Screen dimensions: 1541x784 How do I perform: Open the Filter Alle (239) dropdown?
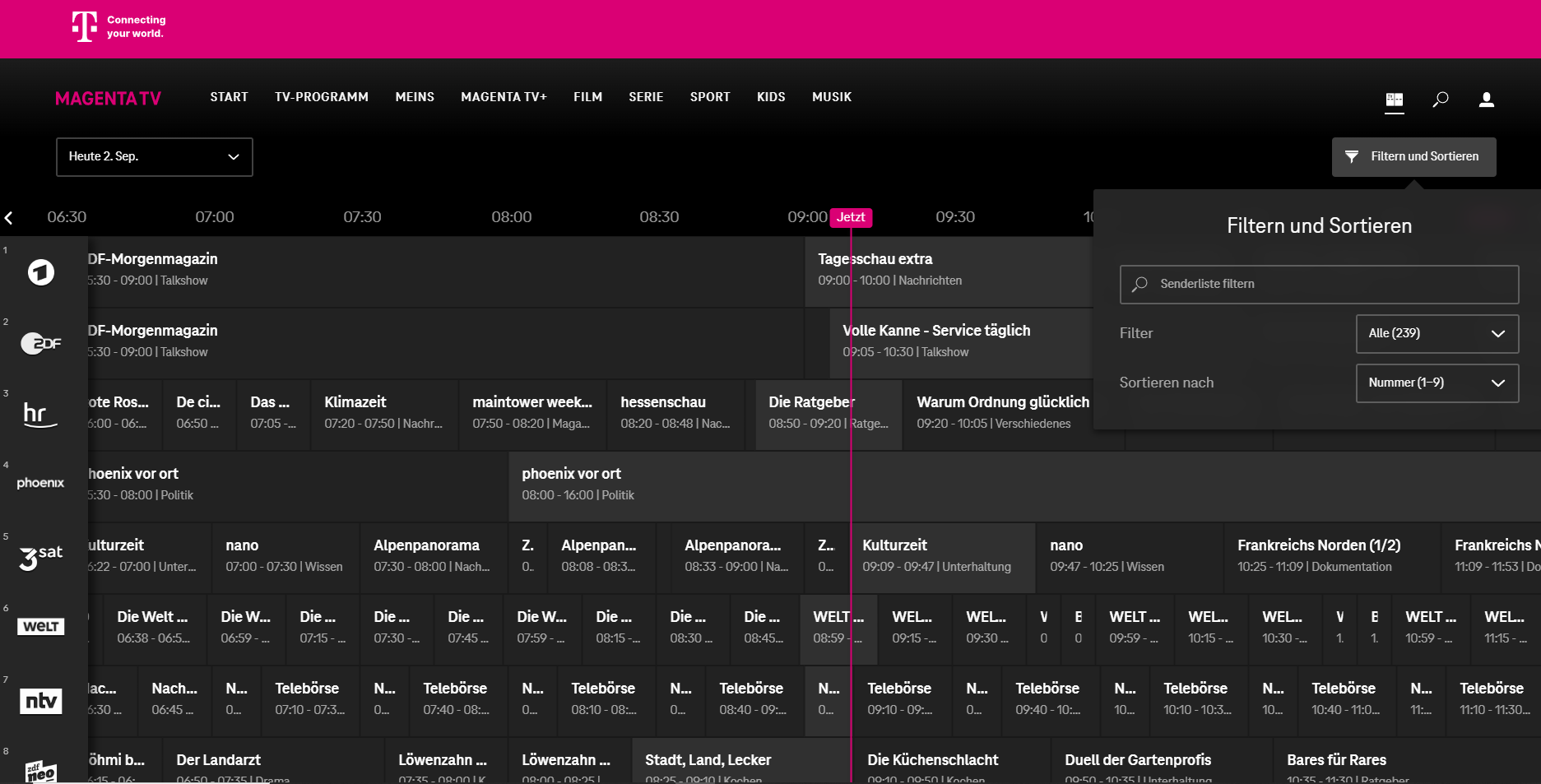point(1437,334)
